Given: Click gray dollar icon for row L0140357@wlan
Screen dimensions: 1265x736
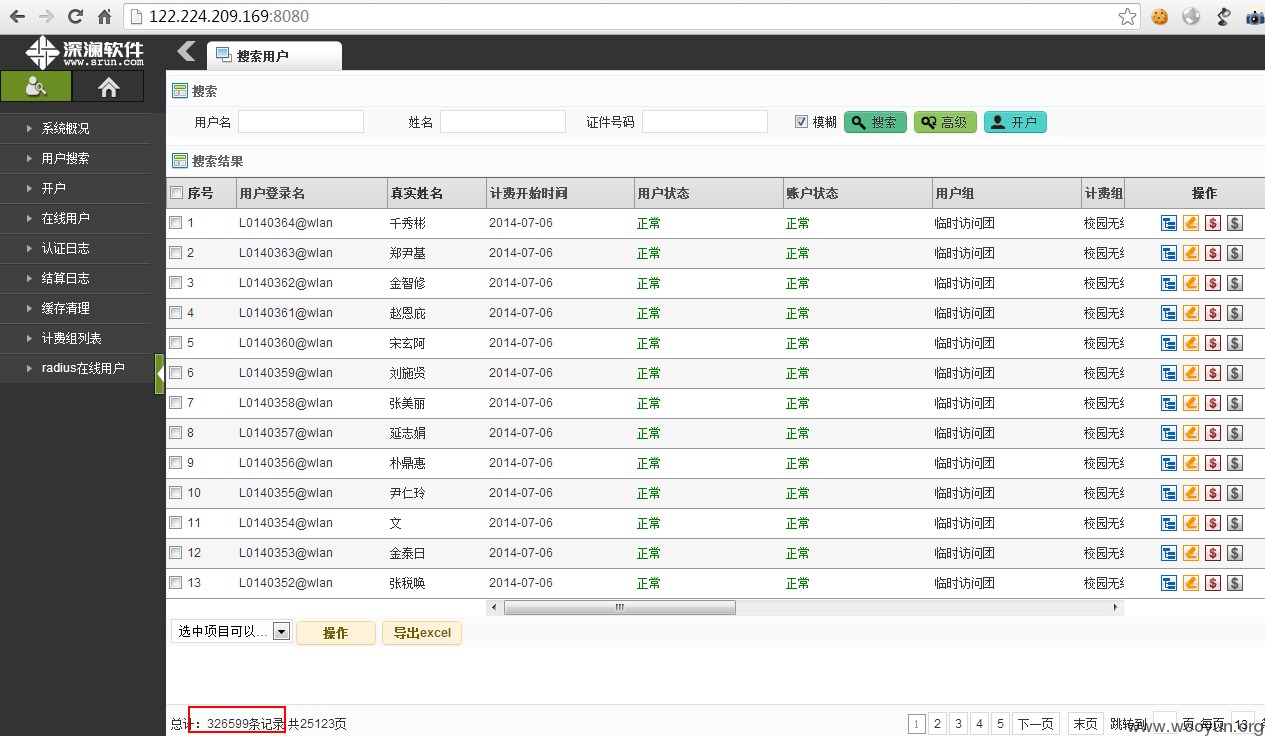Looking at the screenshot, I should (1235, 433).
